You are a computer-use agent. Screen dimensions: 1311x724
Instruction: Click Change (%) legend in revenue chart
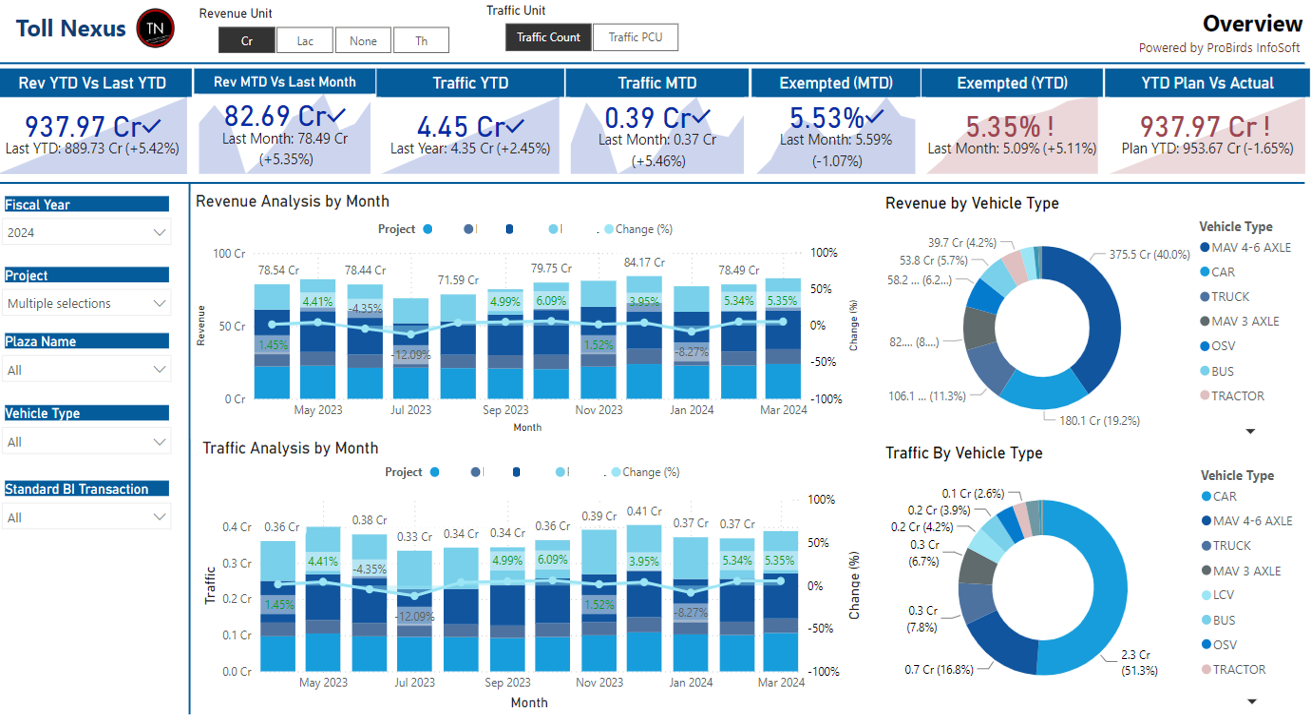pos(638,229)
